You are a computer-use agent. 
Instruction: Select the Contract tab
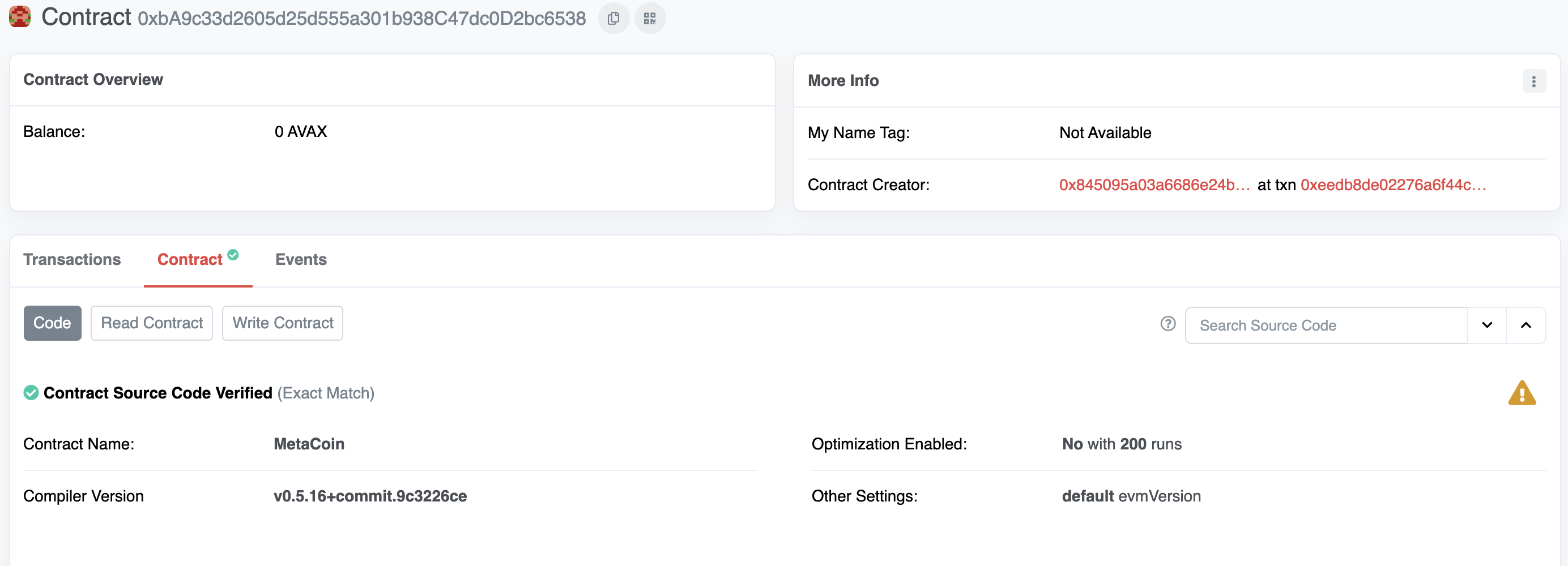click(190, 260)
